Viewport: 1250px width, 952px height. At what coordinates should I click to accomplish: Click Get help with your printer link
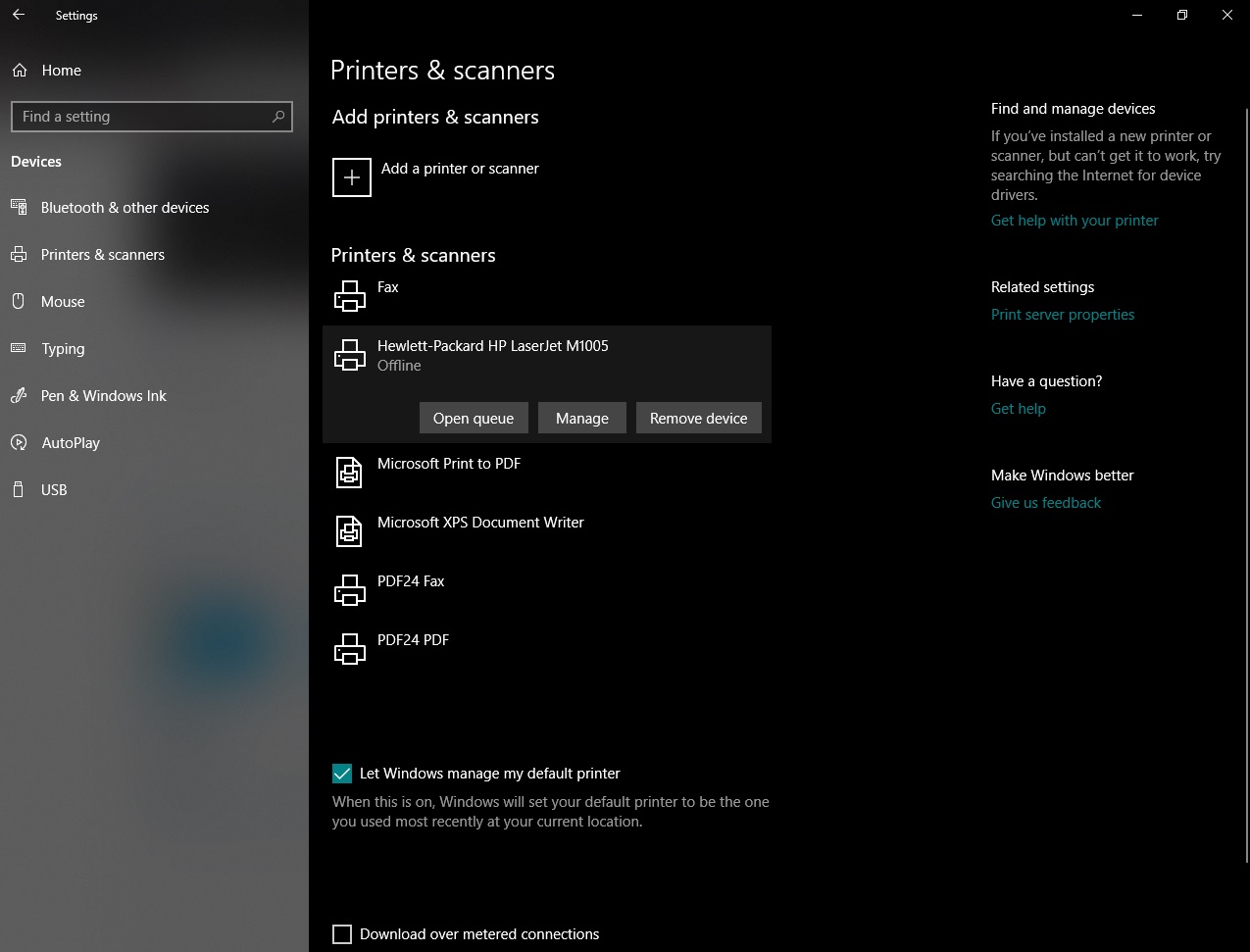[x=1075, y=221]
